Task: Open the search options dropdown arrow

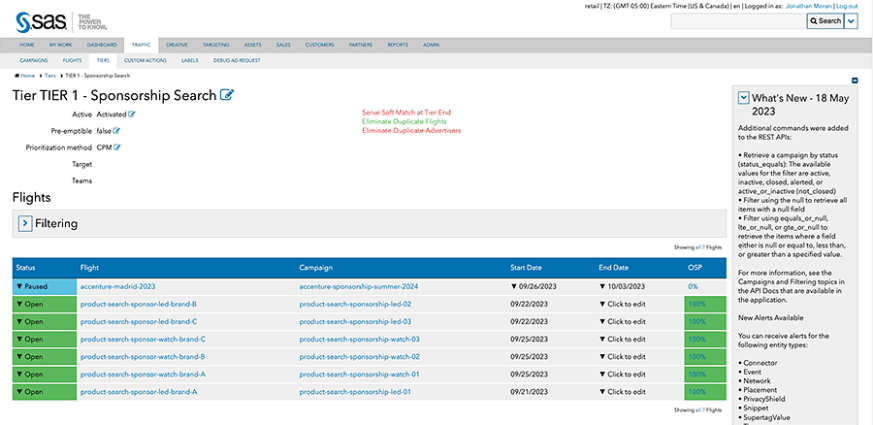Action: coord(851,21)
